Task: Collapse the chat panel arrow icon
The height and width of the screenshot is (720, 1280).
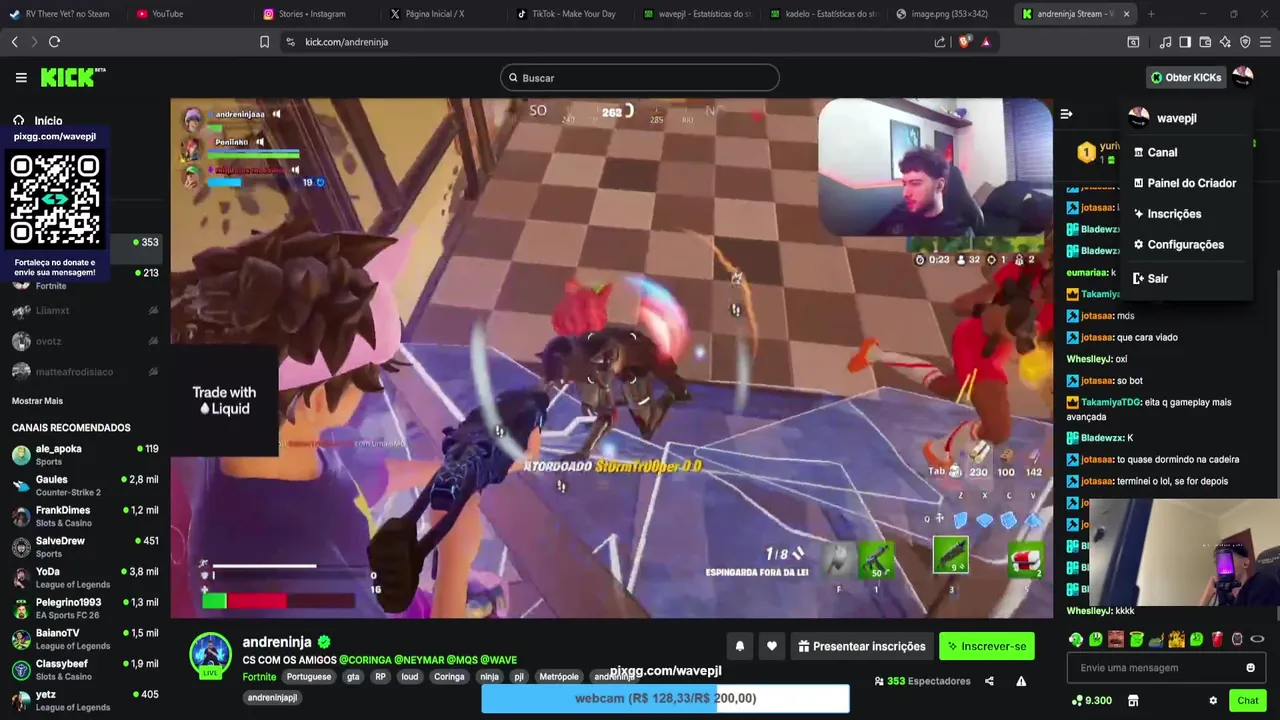Action: point(1066,114)
